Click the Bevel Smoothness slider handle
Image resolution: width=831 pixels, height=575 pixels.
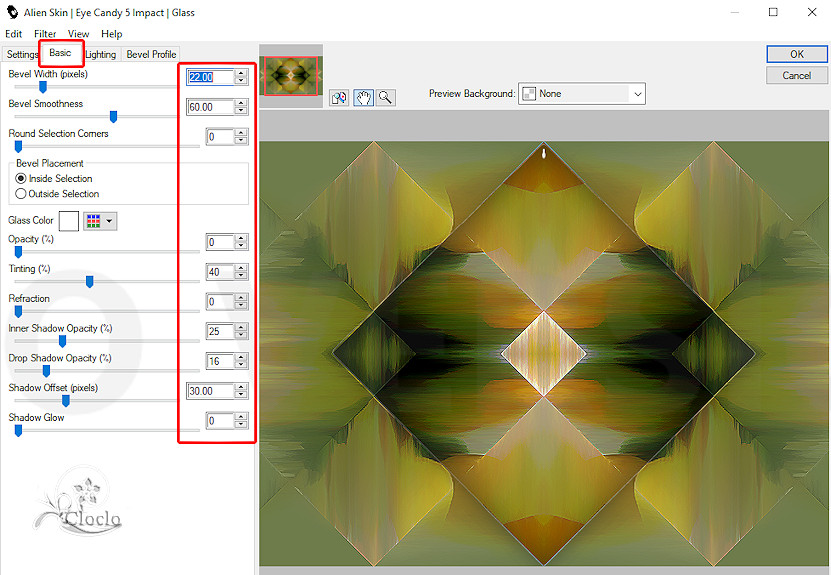tap(113, 117)
